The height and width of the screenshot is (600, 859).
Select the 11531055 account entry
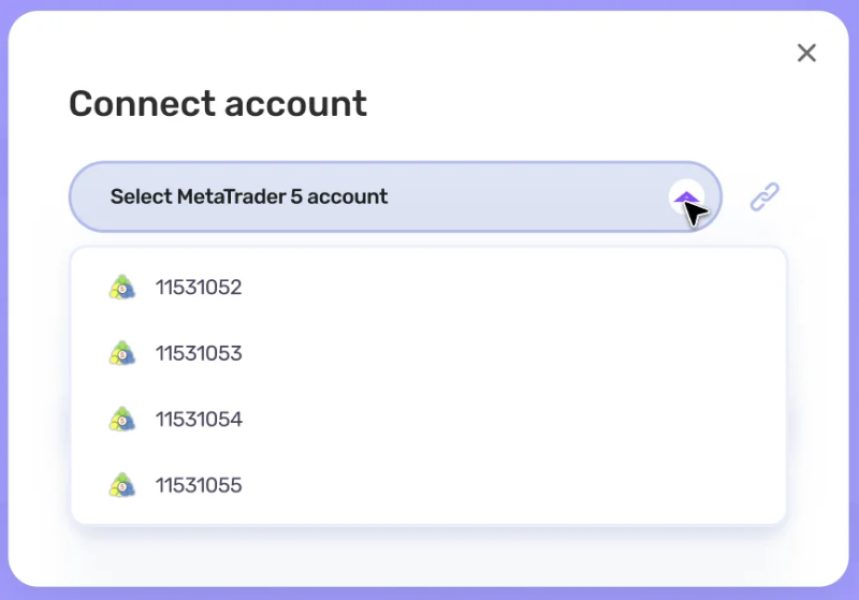click(199, 486)
